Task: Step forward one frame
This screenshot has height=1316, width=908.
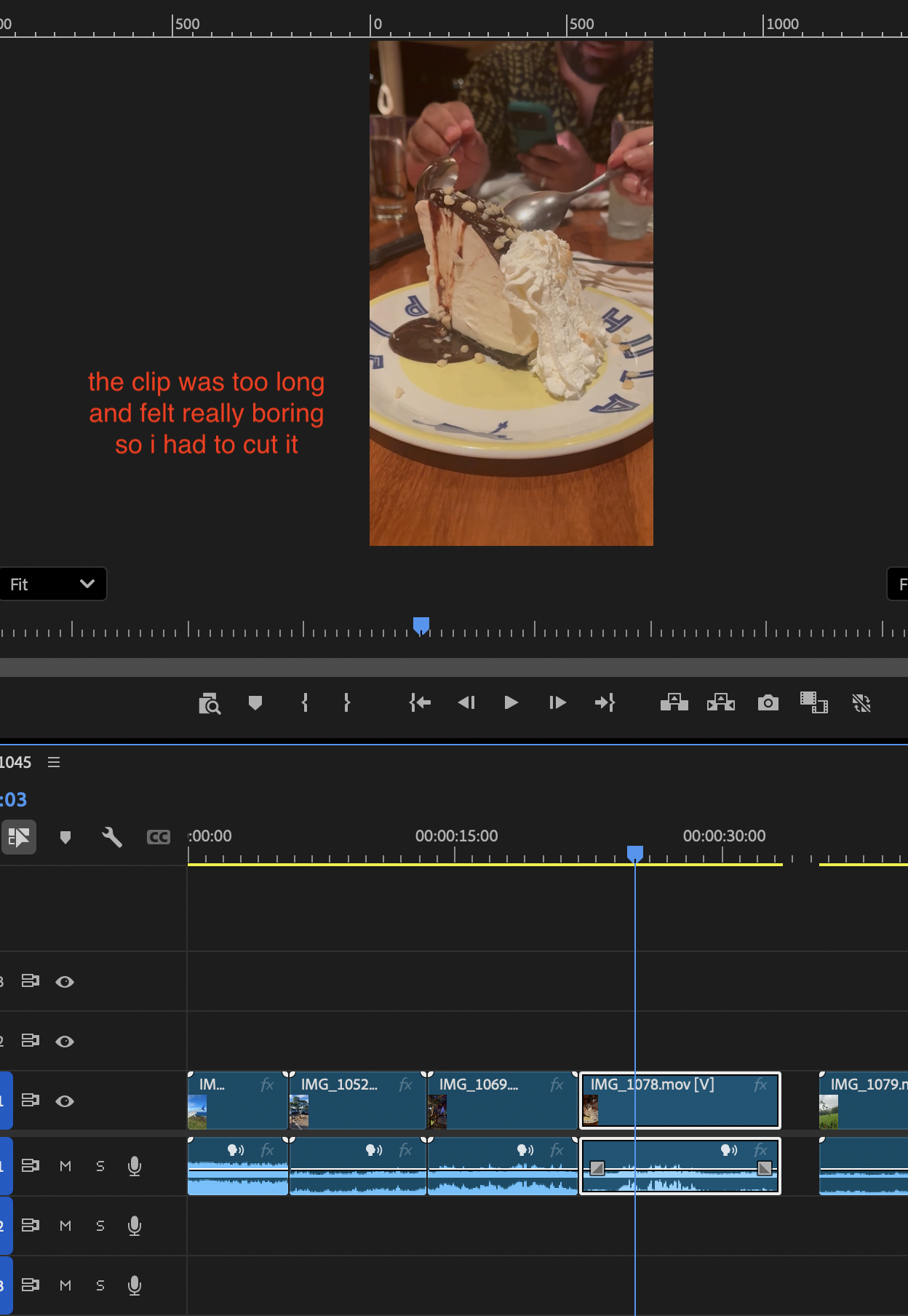Action: tap(557, 702)
